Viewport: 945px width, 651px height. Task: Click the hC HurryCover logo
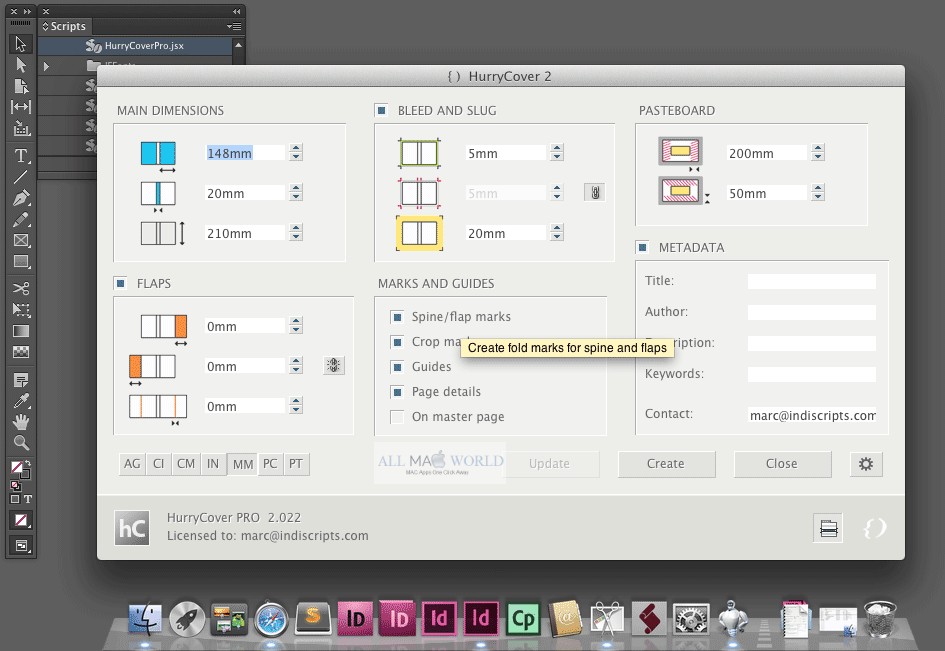pos(132,528)
